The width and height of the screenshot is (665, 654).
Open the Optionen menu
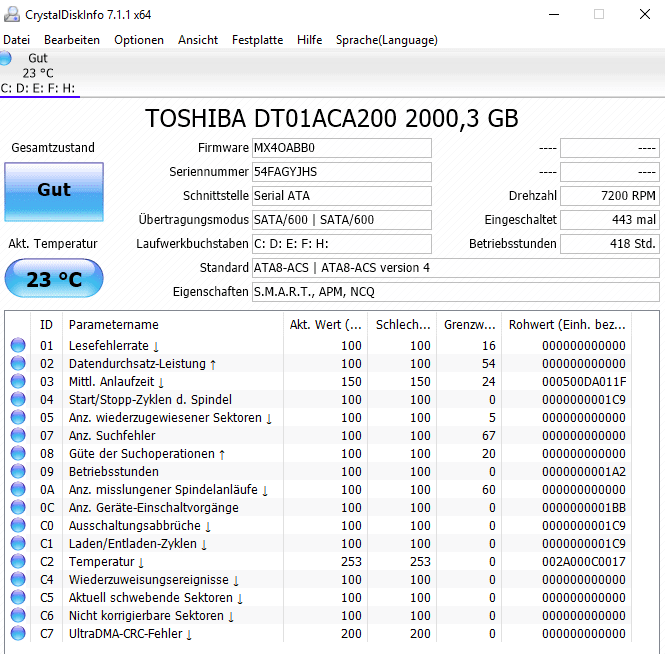139,40
